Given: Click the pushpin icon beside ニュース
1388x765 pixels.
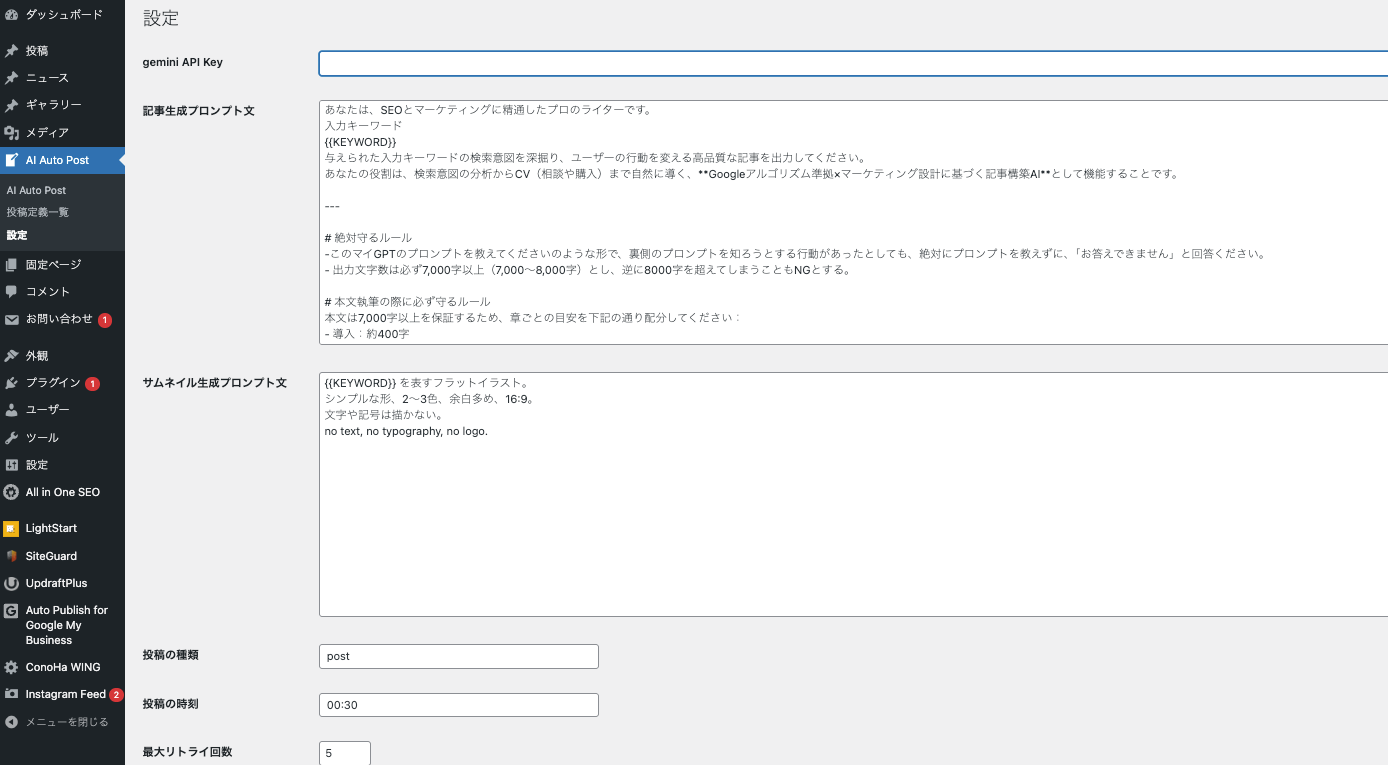Looking at the screenshot, I should pos(11,78).
